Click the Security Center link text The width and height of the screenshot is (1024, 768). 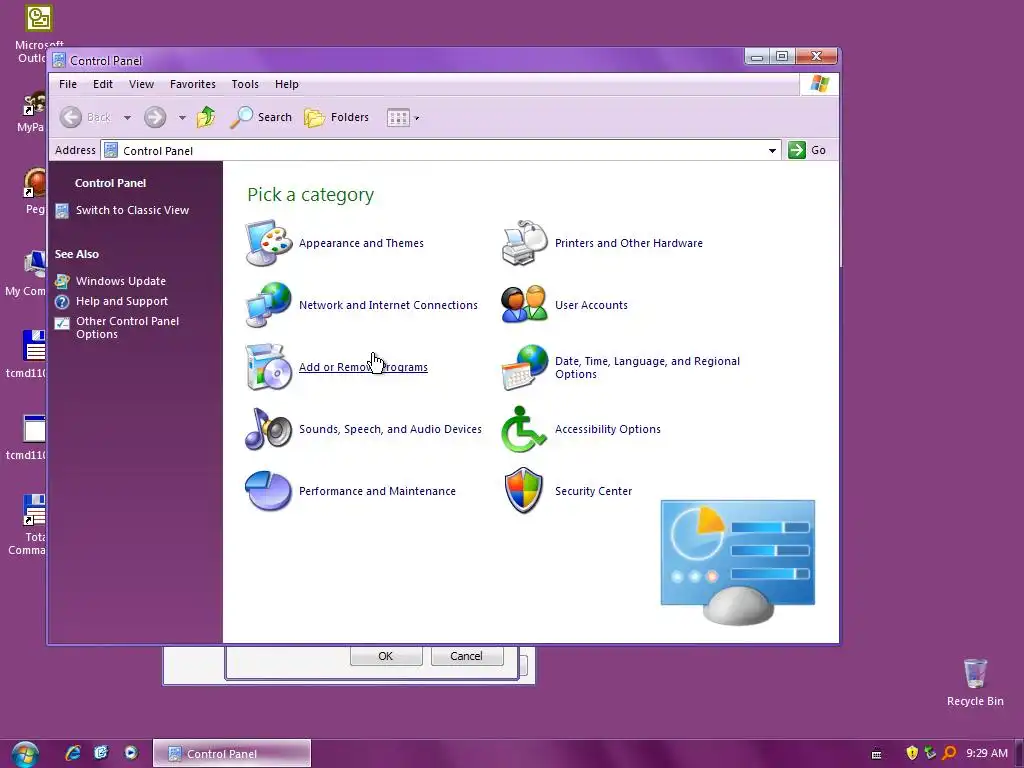click(x=593, y=491)
